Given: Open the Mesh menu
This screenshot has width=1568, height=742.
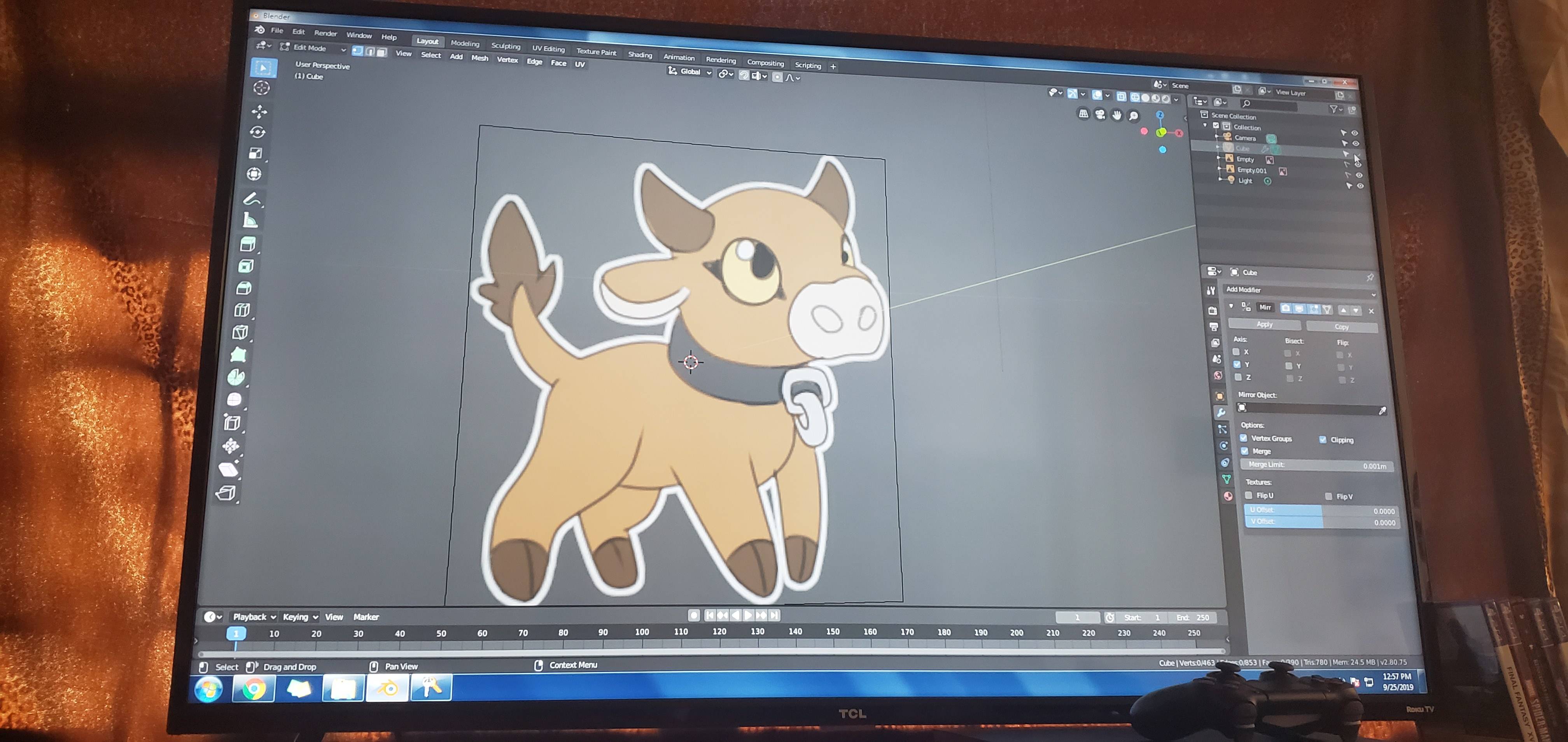Looking at the screenshot, I should 479,58.
